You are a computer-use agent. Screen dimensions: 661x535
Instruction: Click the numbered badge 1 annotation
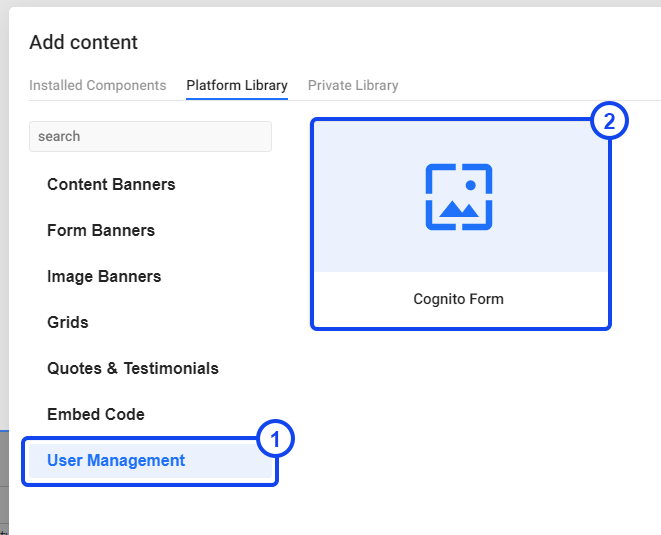[x=275, y=439]
